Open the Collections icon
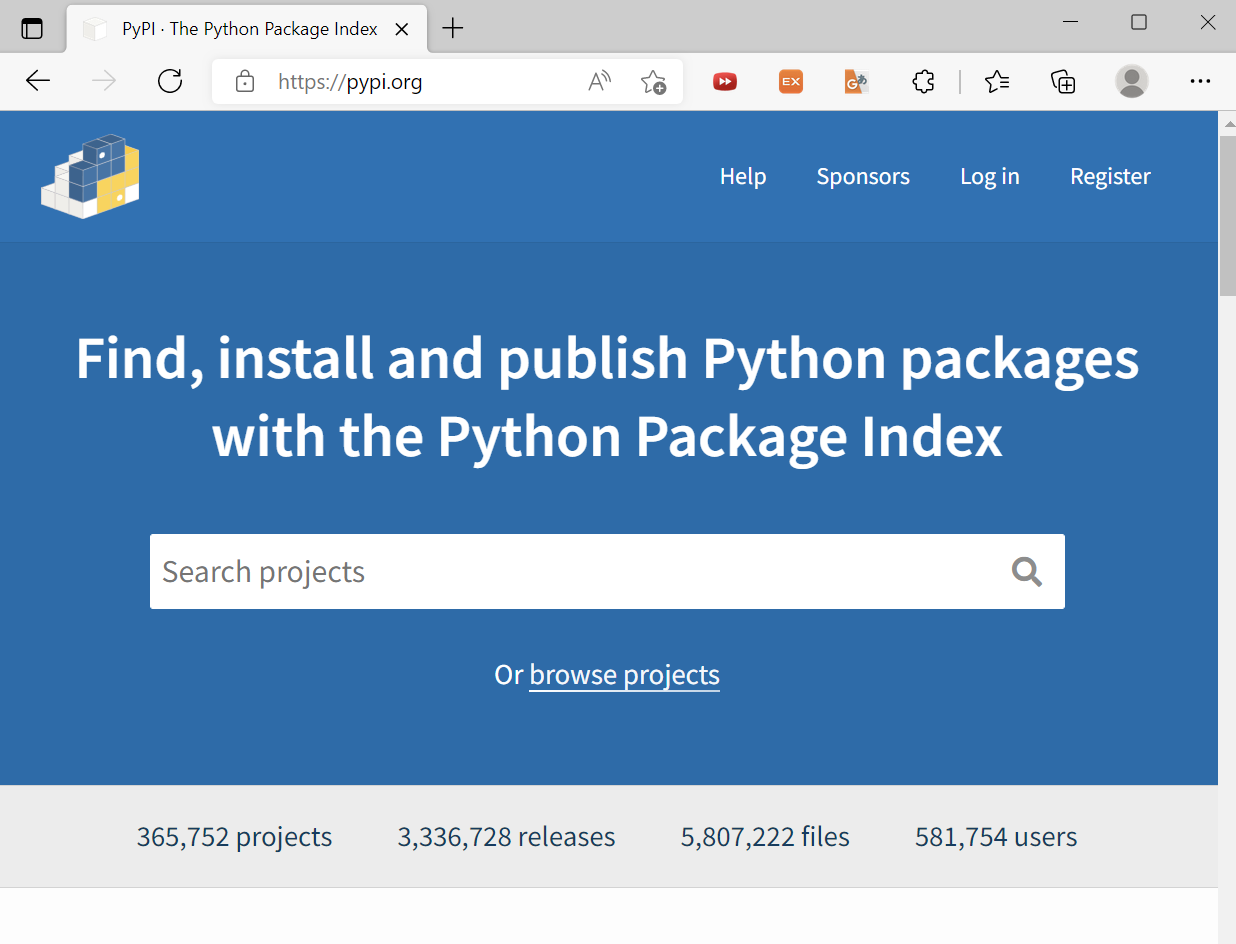The height and width of the screenshot is (944, 1236). click(1063, 81)
